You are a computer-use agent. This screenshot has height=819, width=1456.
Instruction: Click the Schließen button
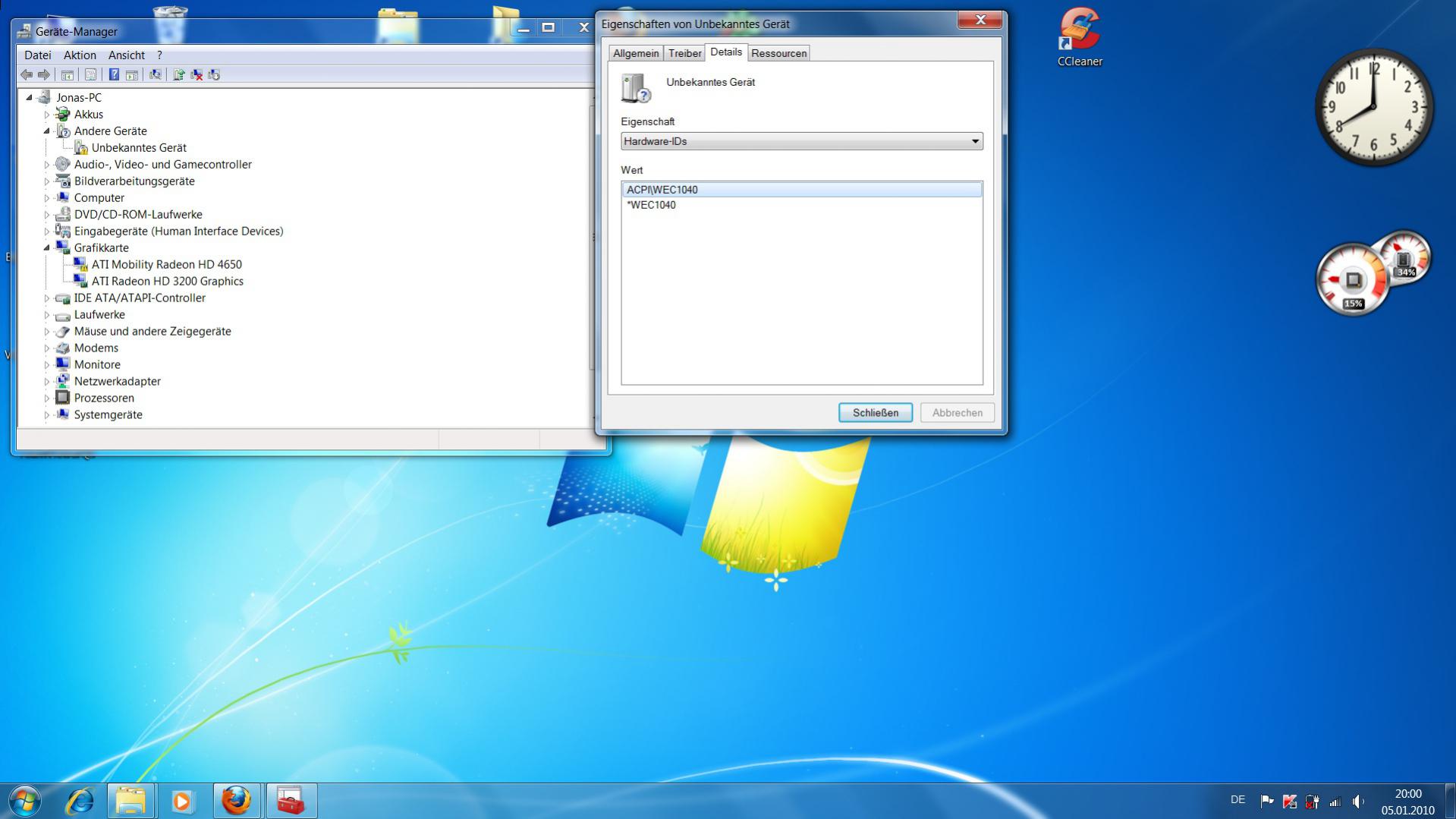876,413
